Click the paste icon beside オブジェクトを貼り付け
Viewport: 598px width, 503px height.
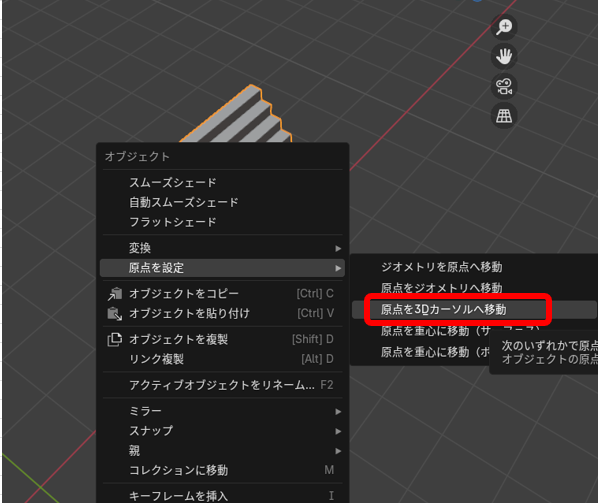click(x=115, y=313)
